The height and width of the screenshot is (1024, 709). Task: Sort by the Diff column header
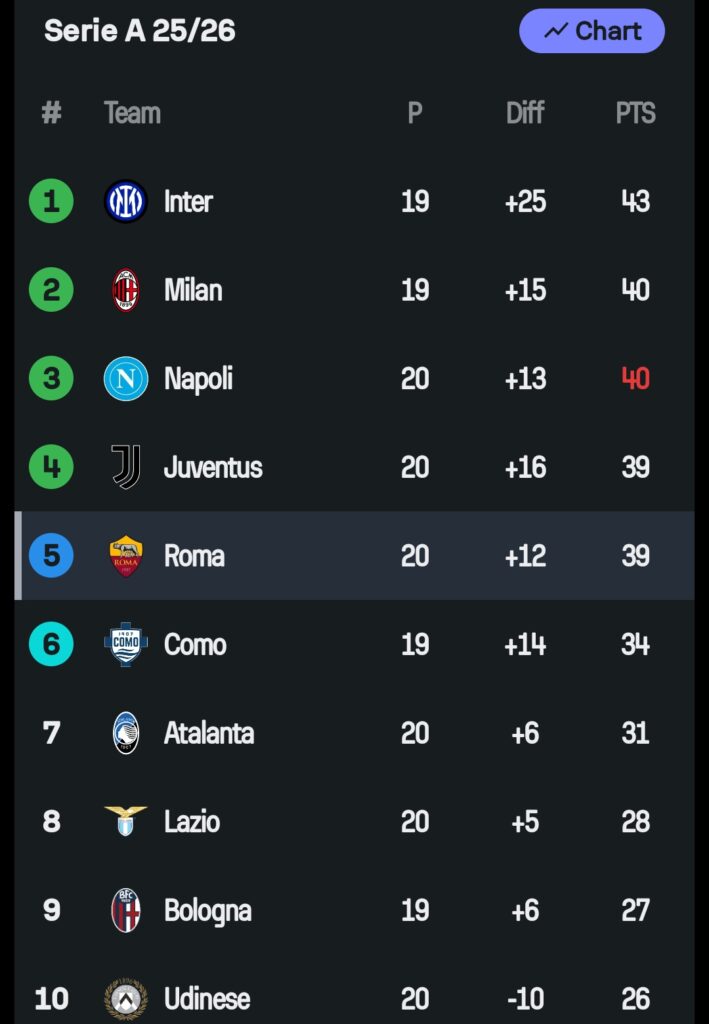pos(525,113)
